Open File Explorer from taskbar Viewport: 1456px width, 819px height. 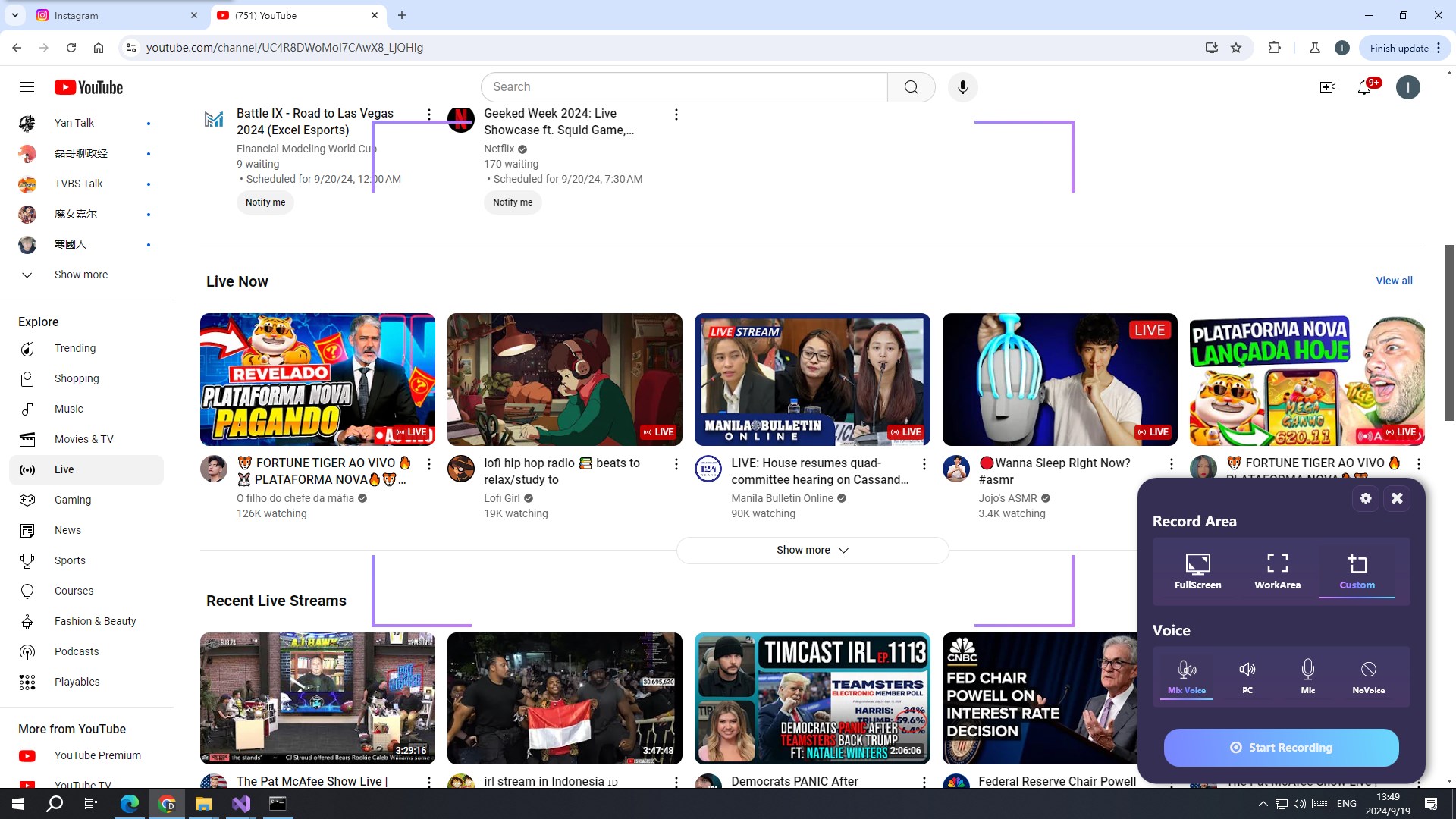(203, 804)
